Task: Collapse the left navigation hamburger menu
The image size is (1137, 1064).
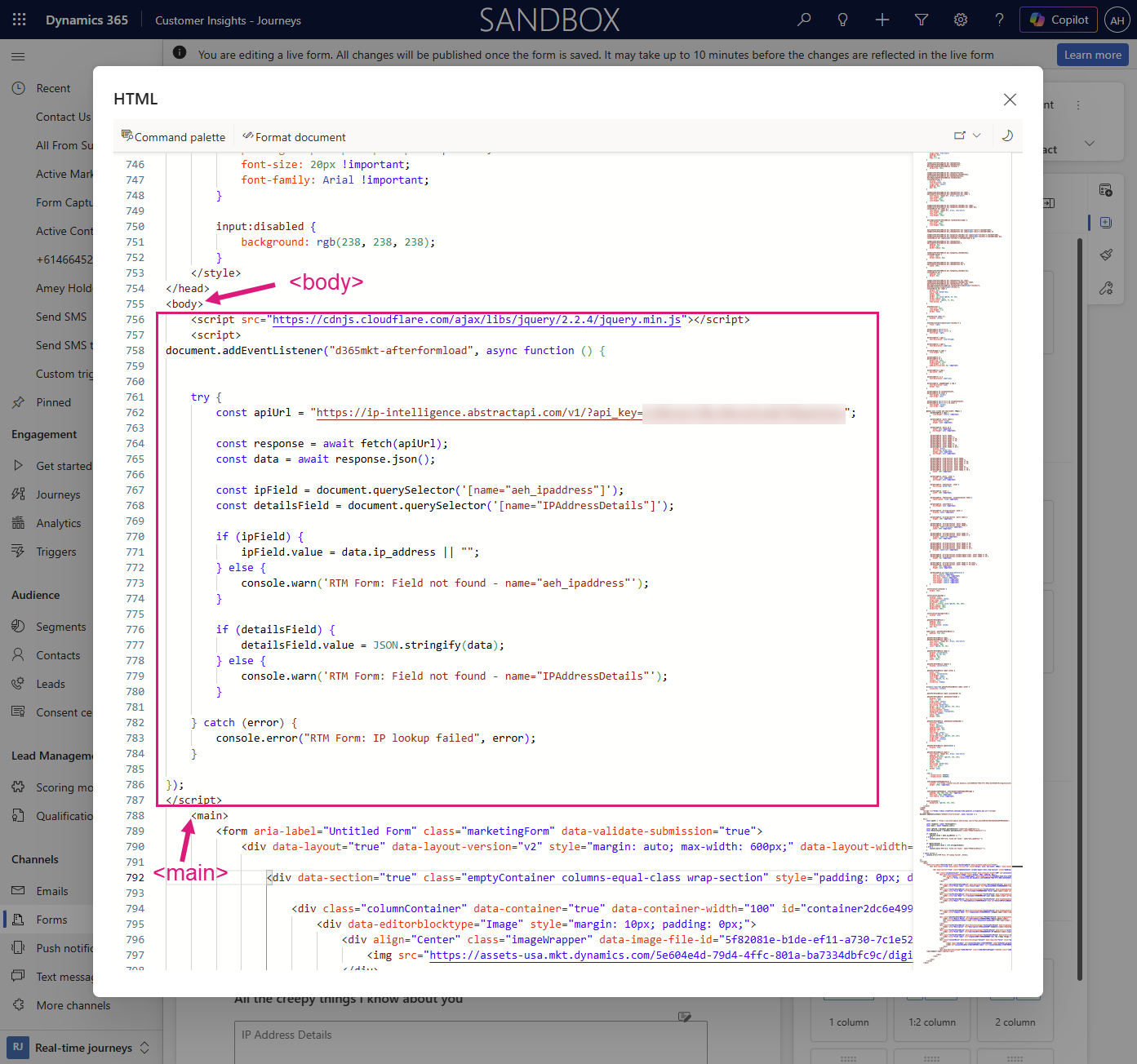Action: (x=18, y=56)
